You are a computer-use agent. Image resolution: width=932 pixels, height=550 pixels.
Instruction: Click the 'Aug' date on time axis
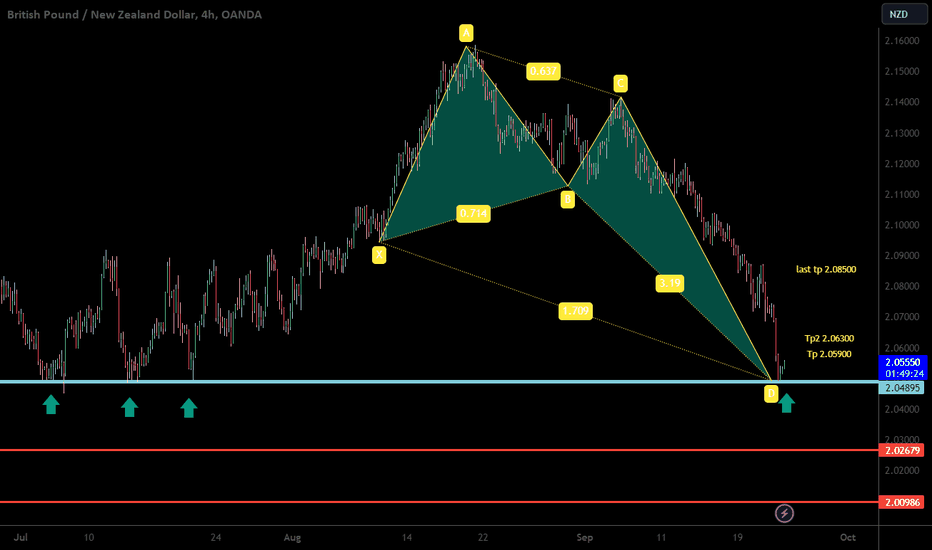(292, 538)
